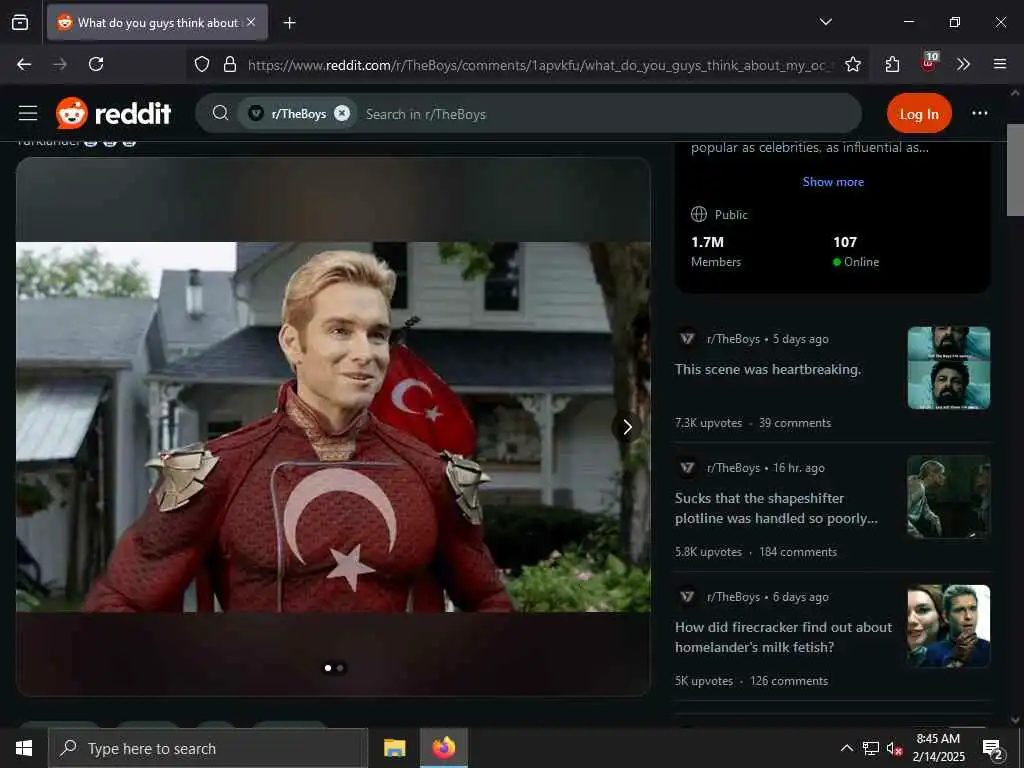Image resolution: width=1024 pixels, height=768 pixels.
Task: Click r/TheBoys avatar on the 6 days ago post
Action: (x=686, y=596)
